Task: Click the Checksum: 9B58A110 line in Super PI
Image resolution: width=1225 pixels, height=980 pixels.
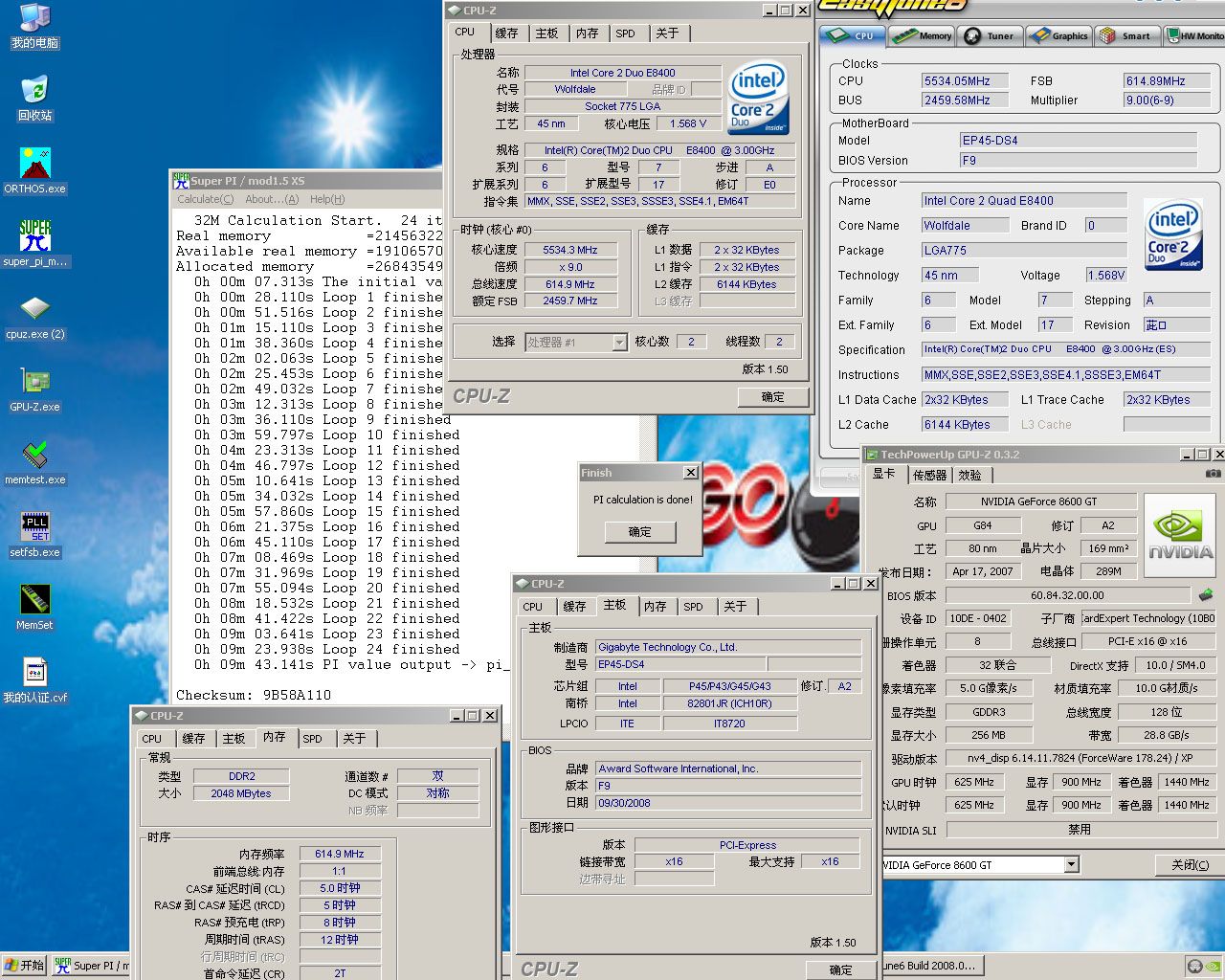Action: coord(254,695)
